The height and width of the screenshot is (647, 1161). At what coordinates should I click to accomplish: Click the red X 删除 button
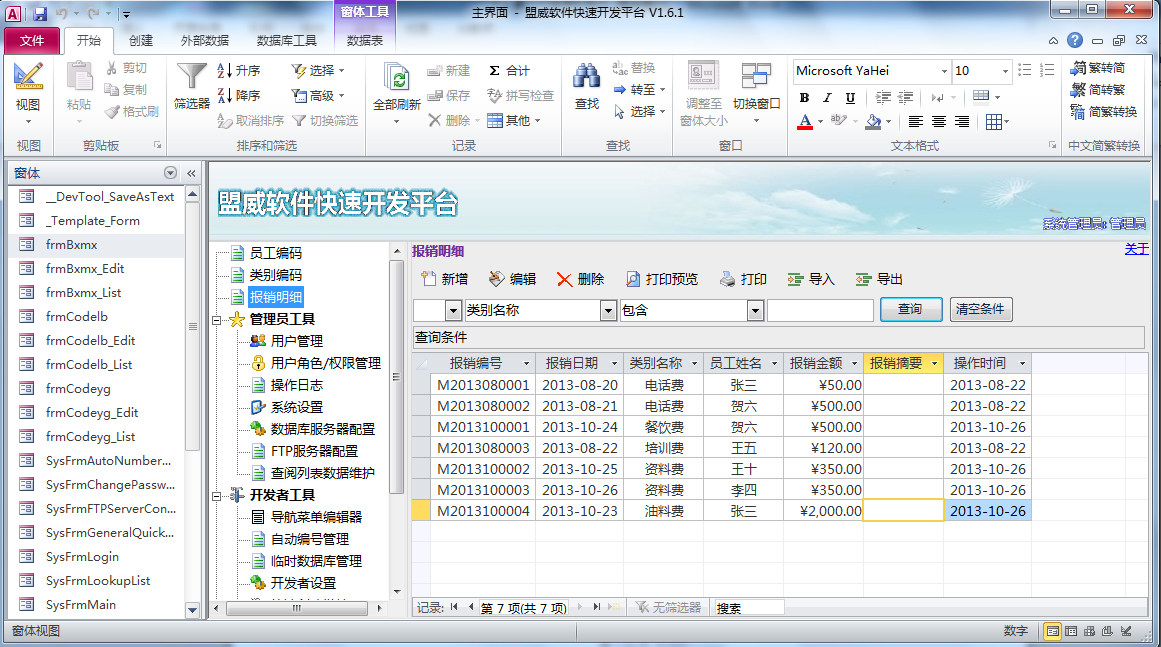click(580, 279)
